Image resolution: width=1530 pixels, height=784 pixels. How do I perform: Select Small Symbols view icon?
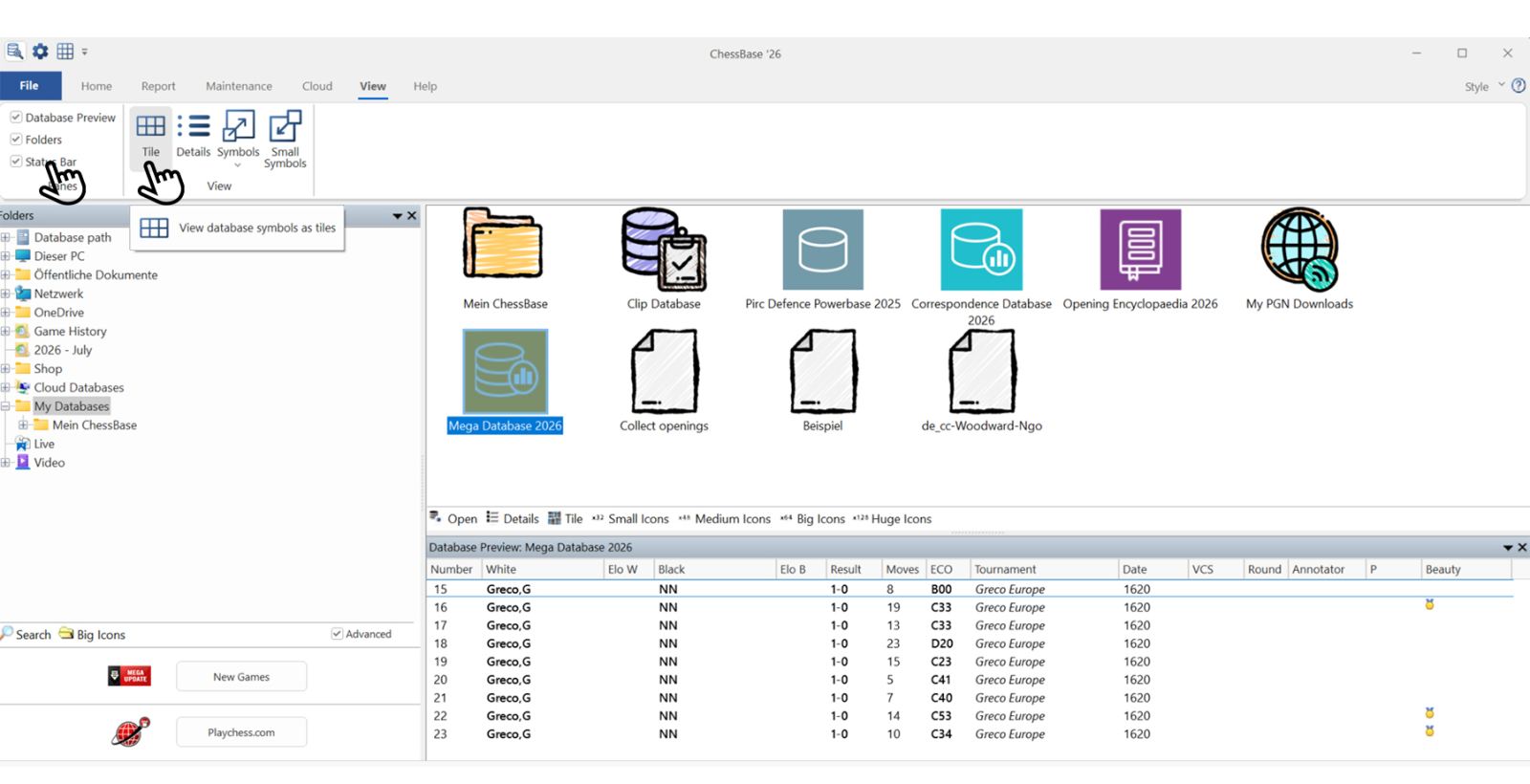(x=285, y=125)
